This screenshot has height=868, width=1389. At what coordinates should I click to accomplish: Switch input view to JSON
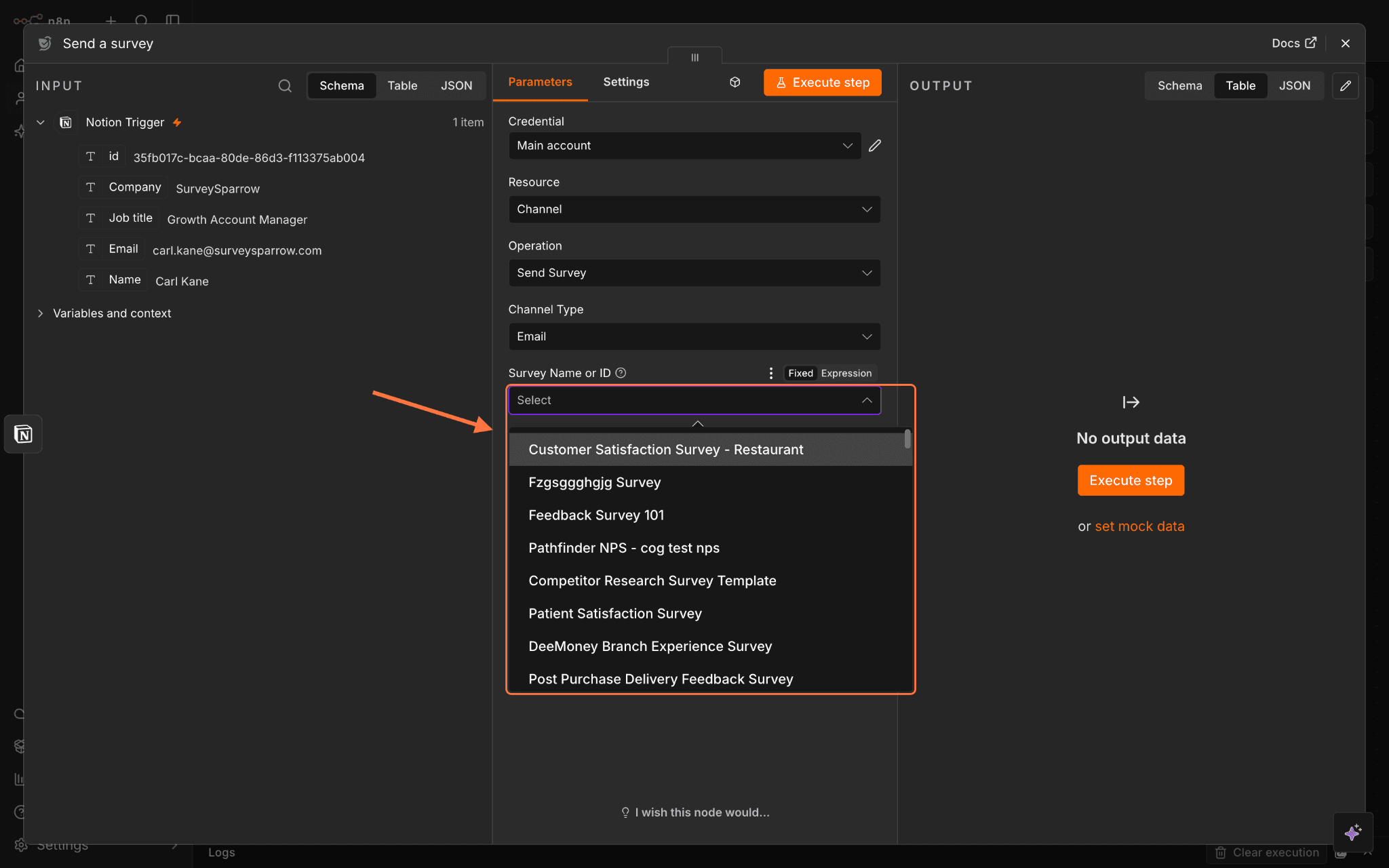click(456, 85)
